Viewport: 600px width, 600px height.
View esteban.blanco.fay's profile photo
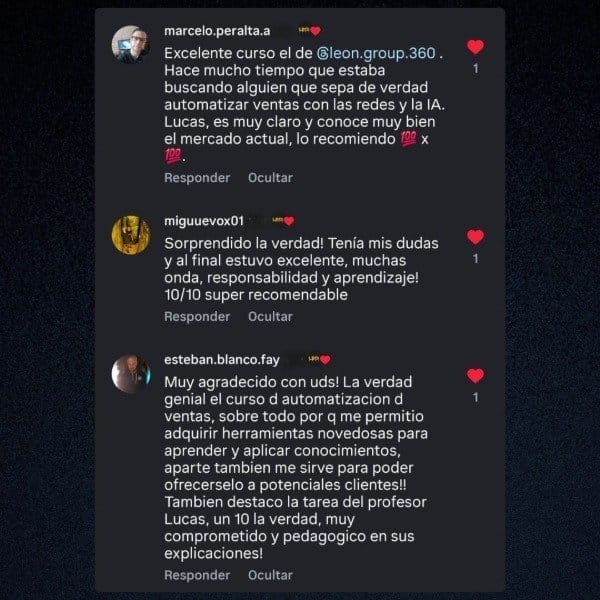tap(131, 373)
